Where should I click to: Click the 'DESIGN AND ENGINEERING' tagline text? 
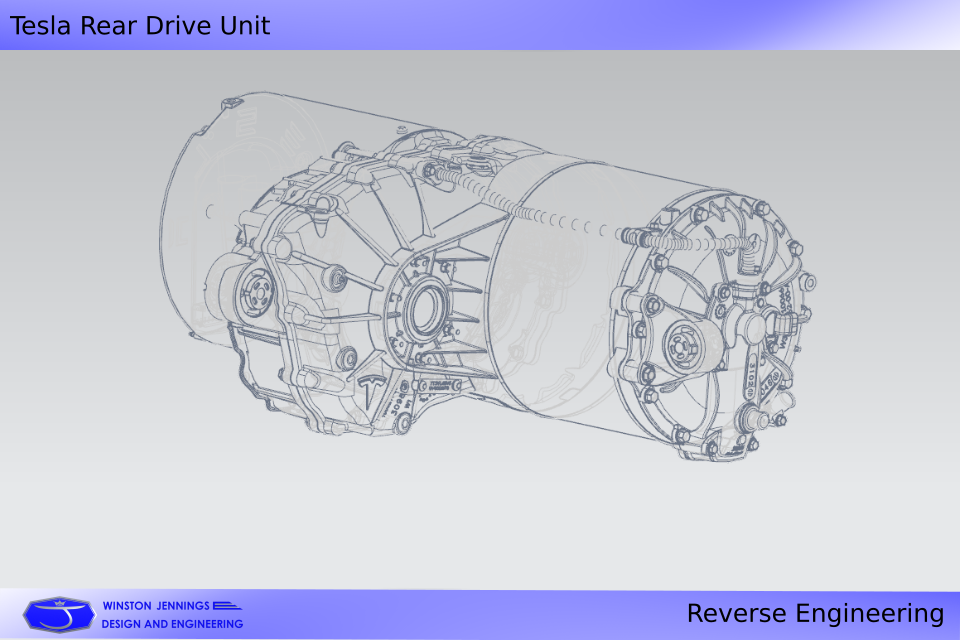172,624
